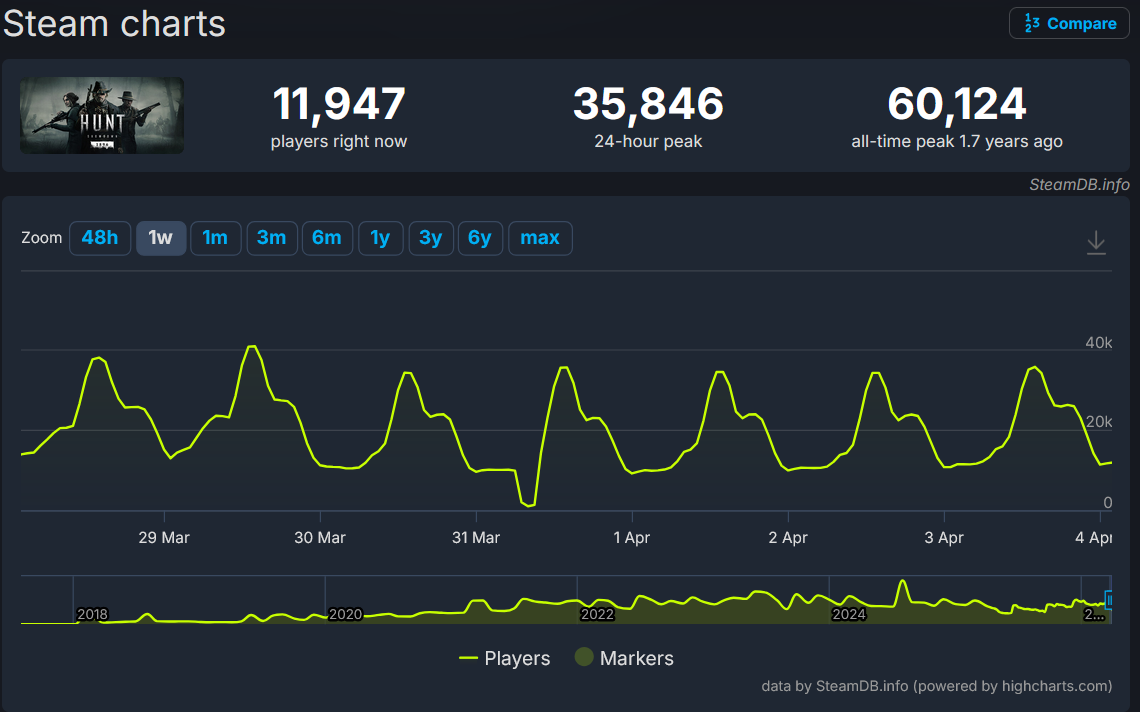Click the 35,846 24-hour peak value
The image size is (1140, 712).
[648, 103]
